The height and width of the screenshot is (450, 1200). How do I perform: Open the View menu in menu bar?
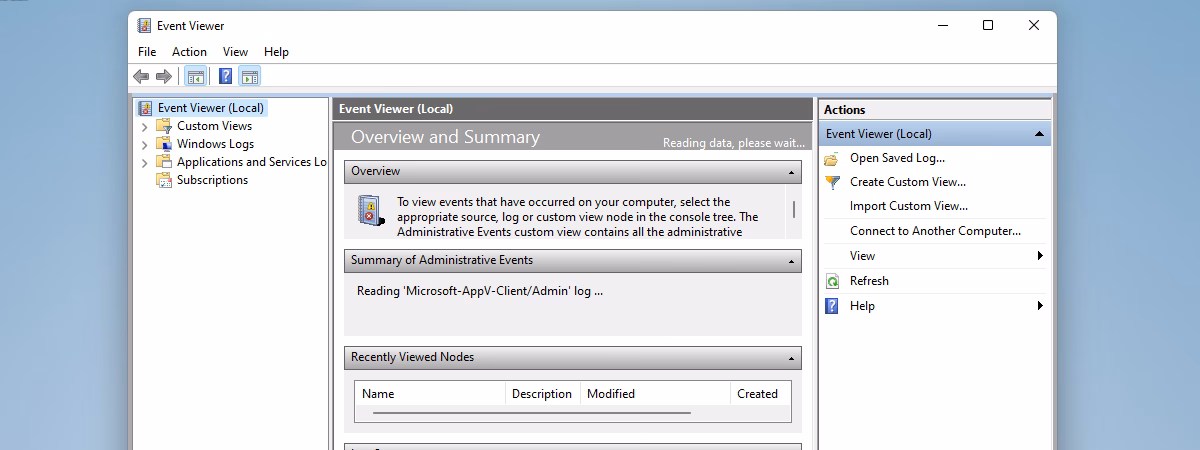(x=235, y=52)
